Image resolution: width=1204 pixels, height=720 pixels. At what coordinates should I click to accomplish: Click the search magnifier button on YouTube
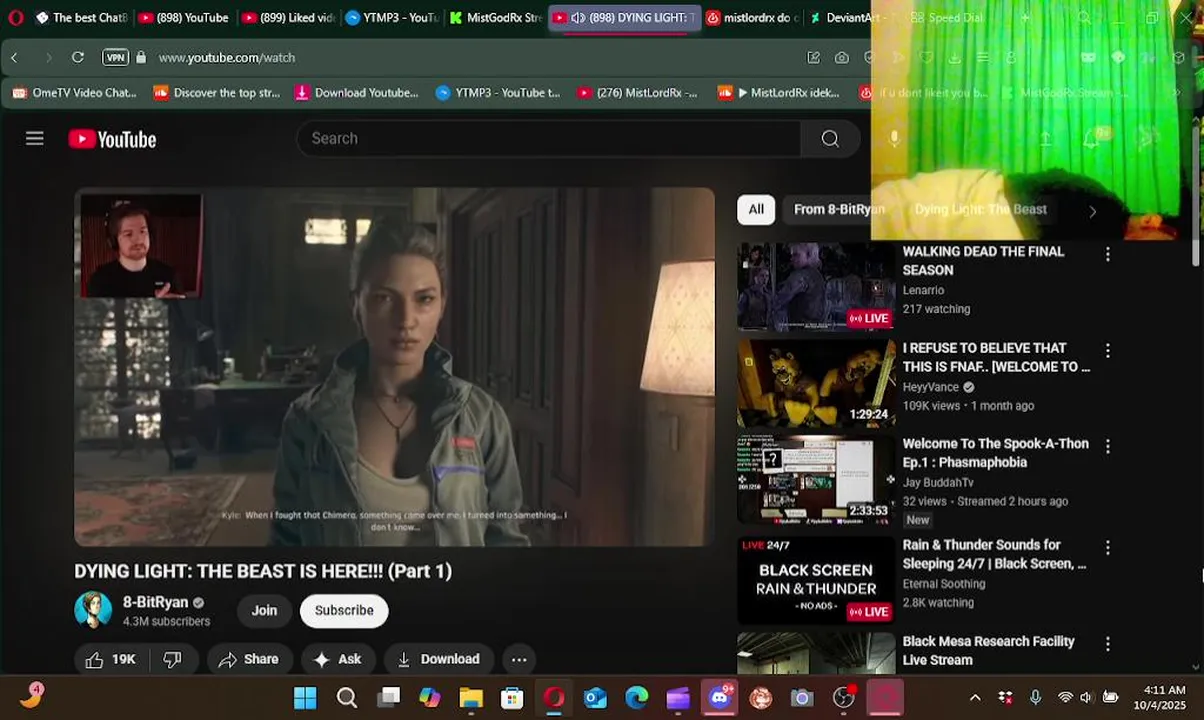(830, 138)
